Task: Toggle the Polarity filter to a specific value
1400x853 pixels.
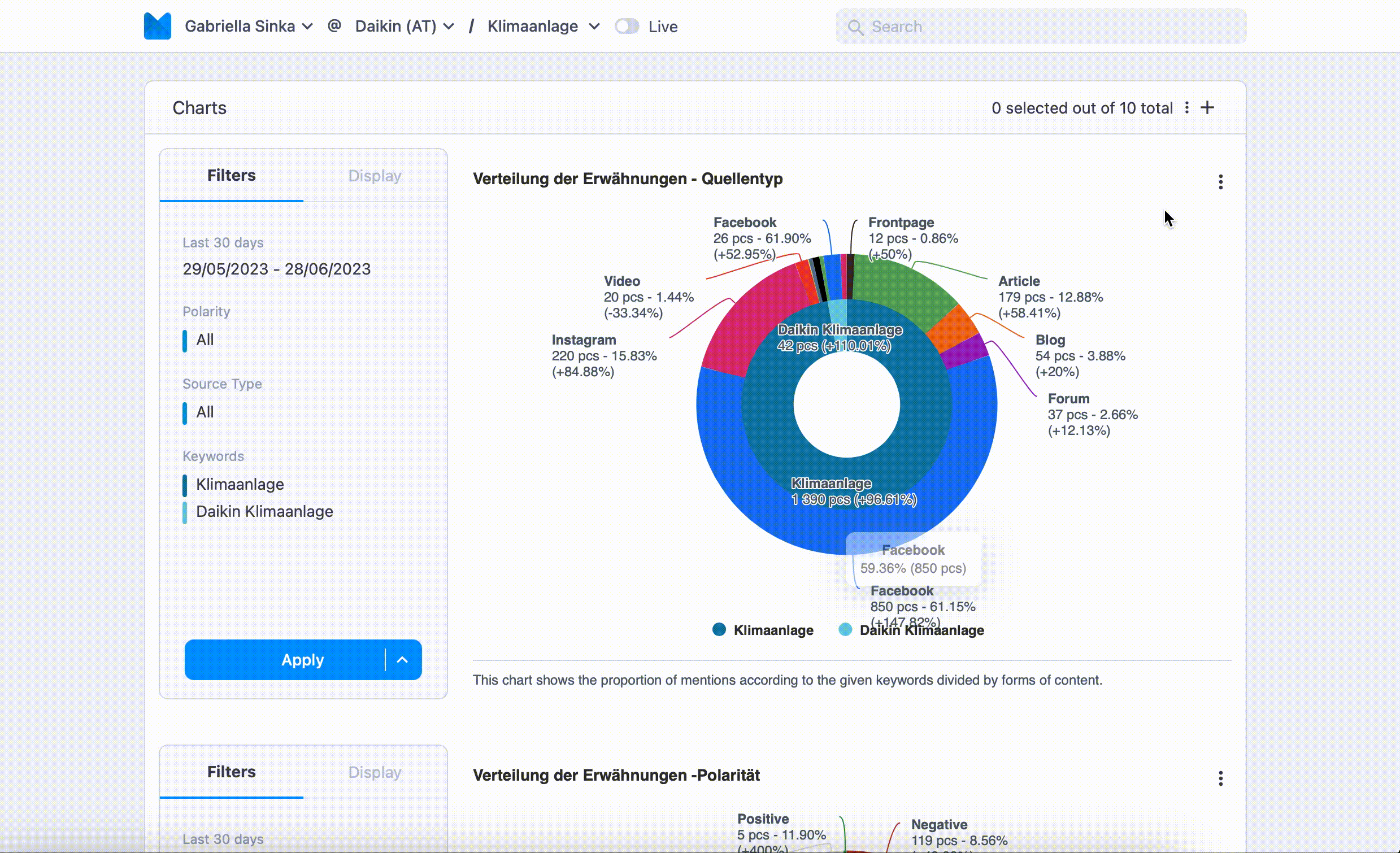Action: click(205, 339)
